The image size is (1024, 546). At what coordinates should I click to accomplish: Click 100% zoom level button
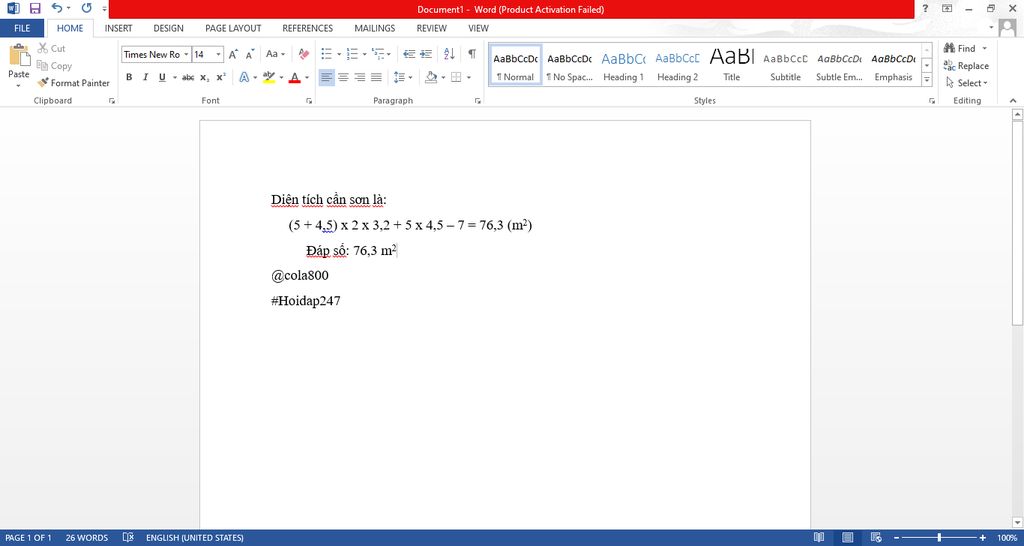pyautogui.click(x=1007, y=538)
